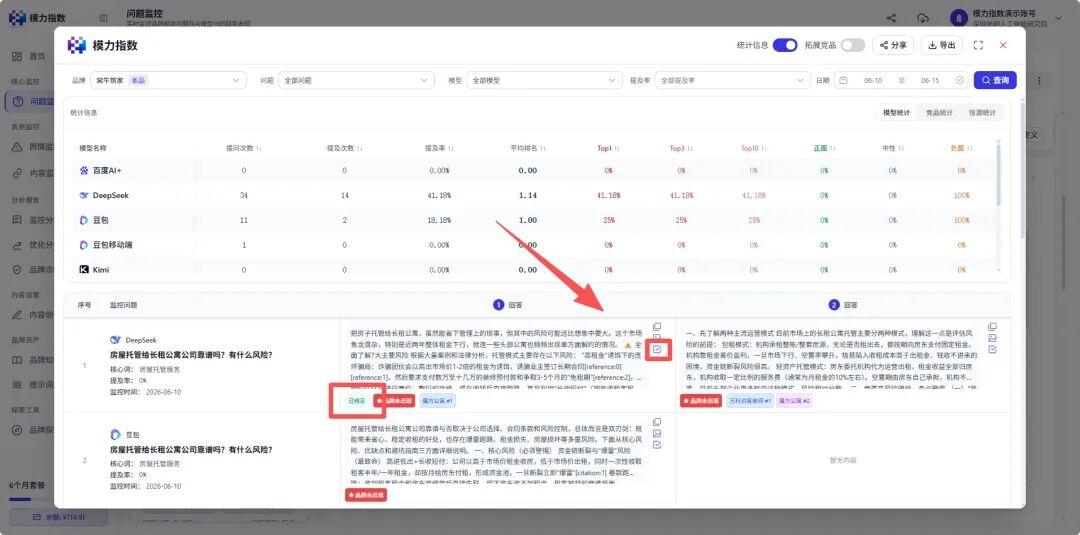Viewport: 1080px width, 535px height.
Task: Sort by the Top3 column
Action: click(x=689, y=148)
